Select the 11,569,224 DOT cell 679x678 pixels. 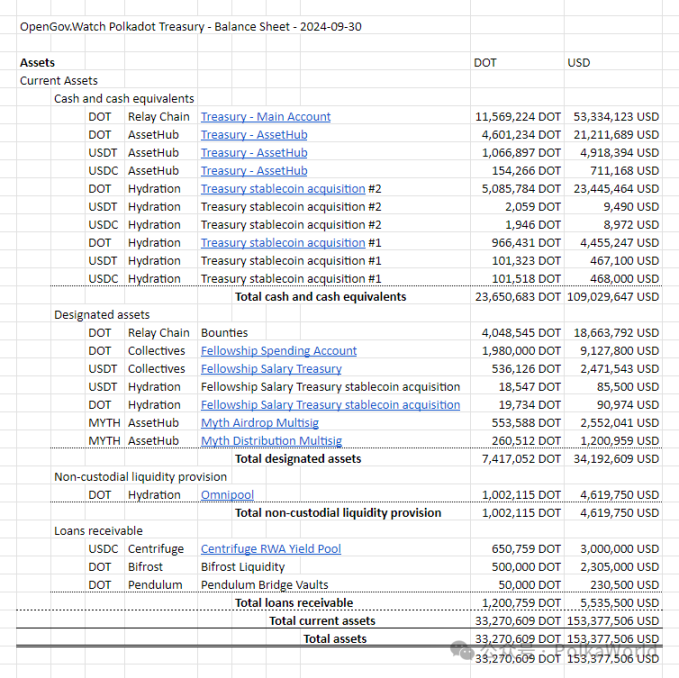pos(517,117)
